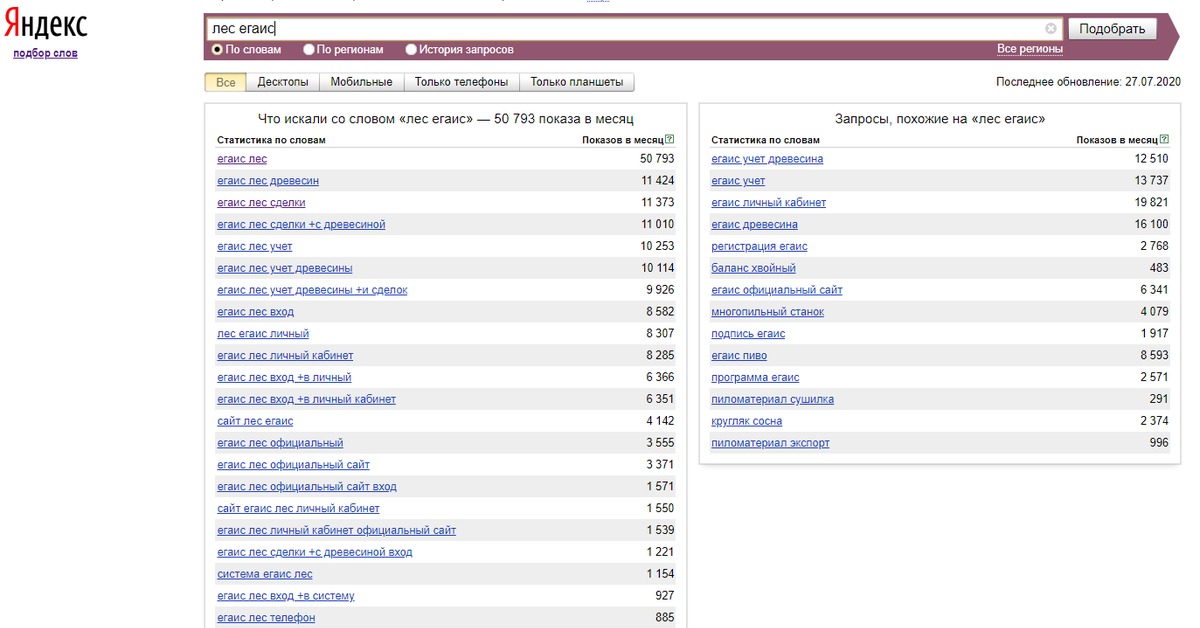
Task: Click the 'Подобрать' button
Action: click(1112, 29)
